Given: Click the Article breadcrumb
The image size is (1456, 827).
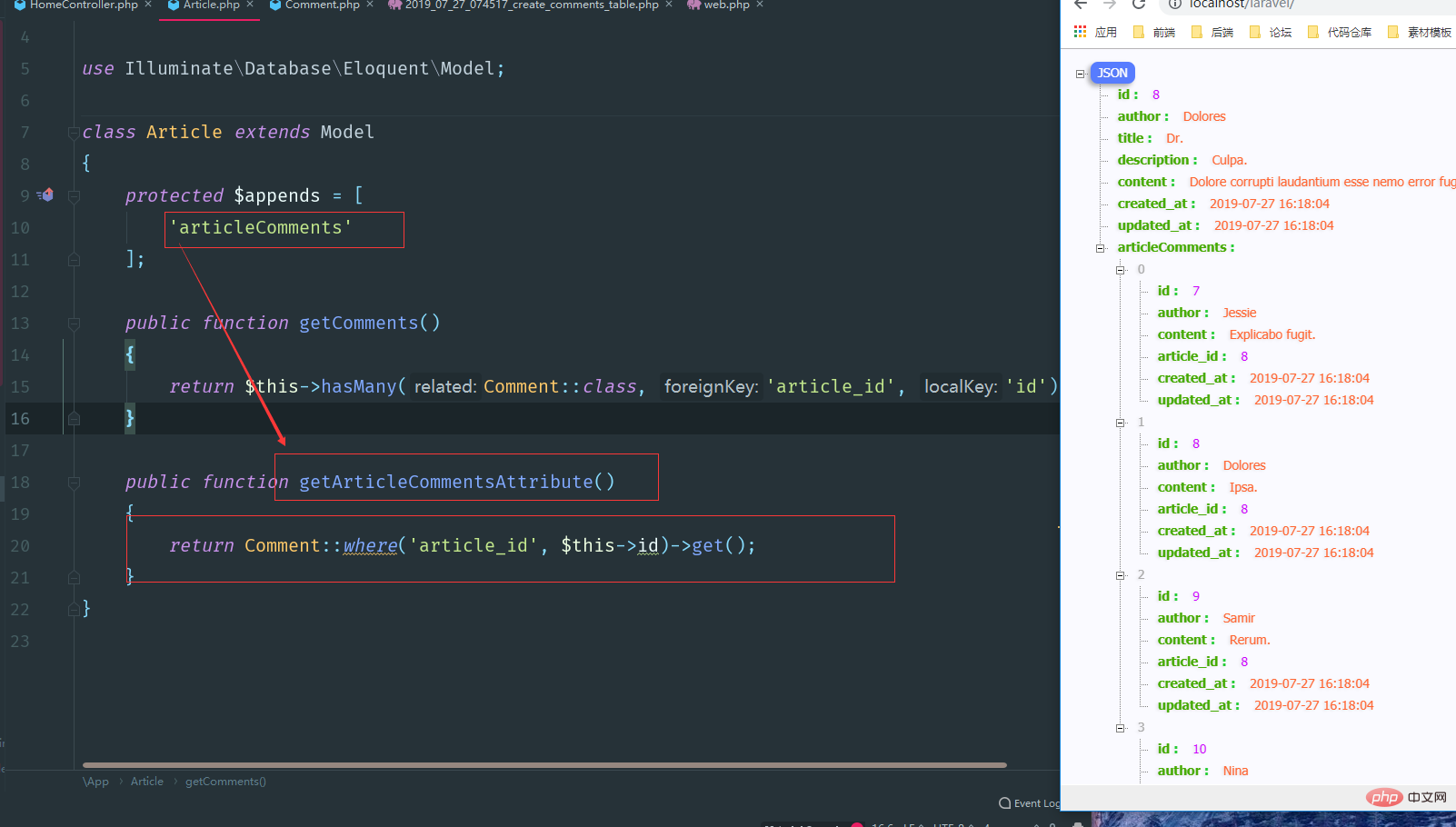Looking at the screenshot, I should (x=147, y=782).
